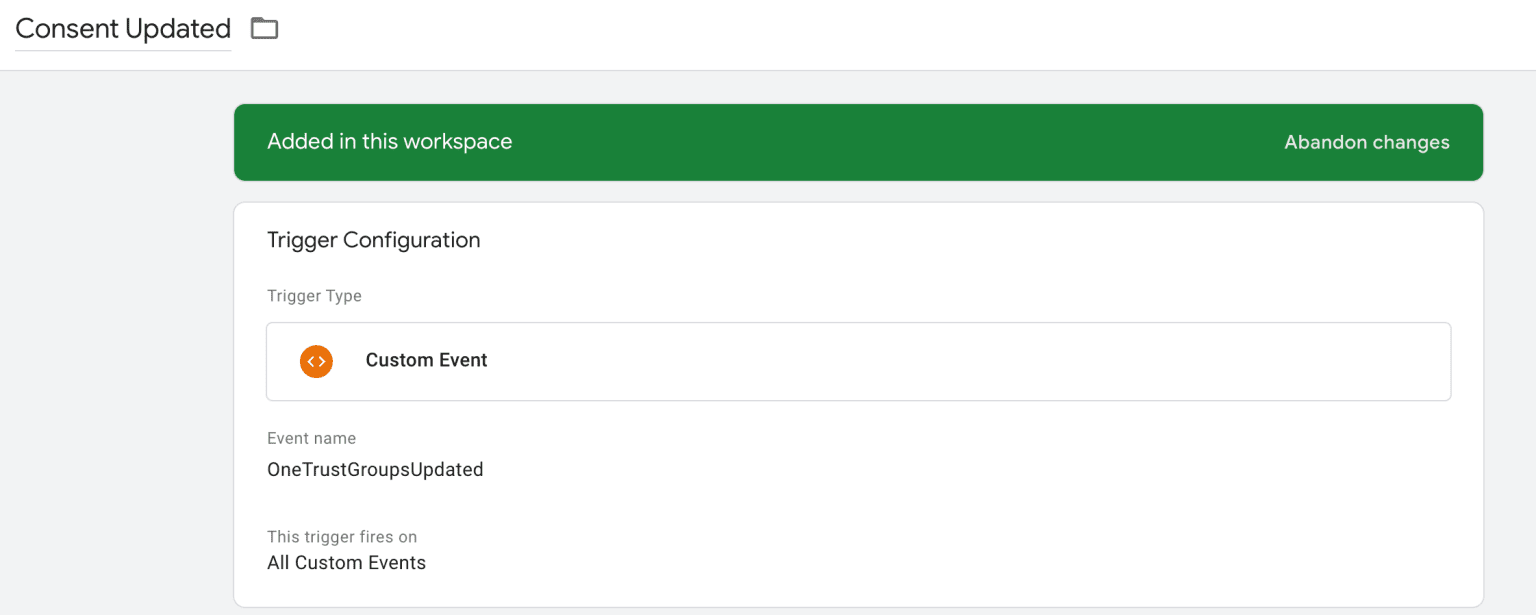Select the Trigger Type label

[x=314, y=296]
